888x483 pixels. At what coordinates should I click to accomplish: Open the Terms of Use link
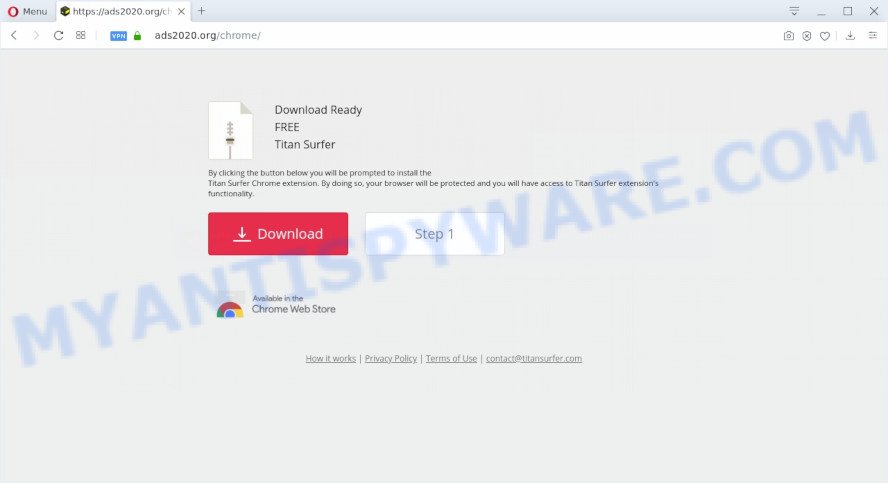pos(451,358)
